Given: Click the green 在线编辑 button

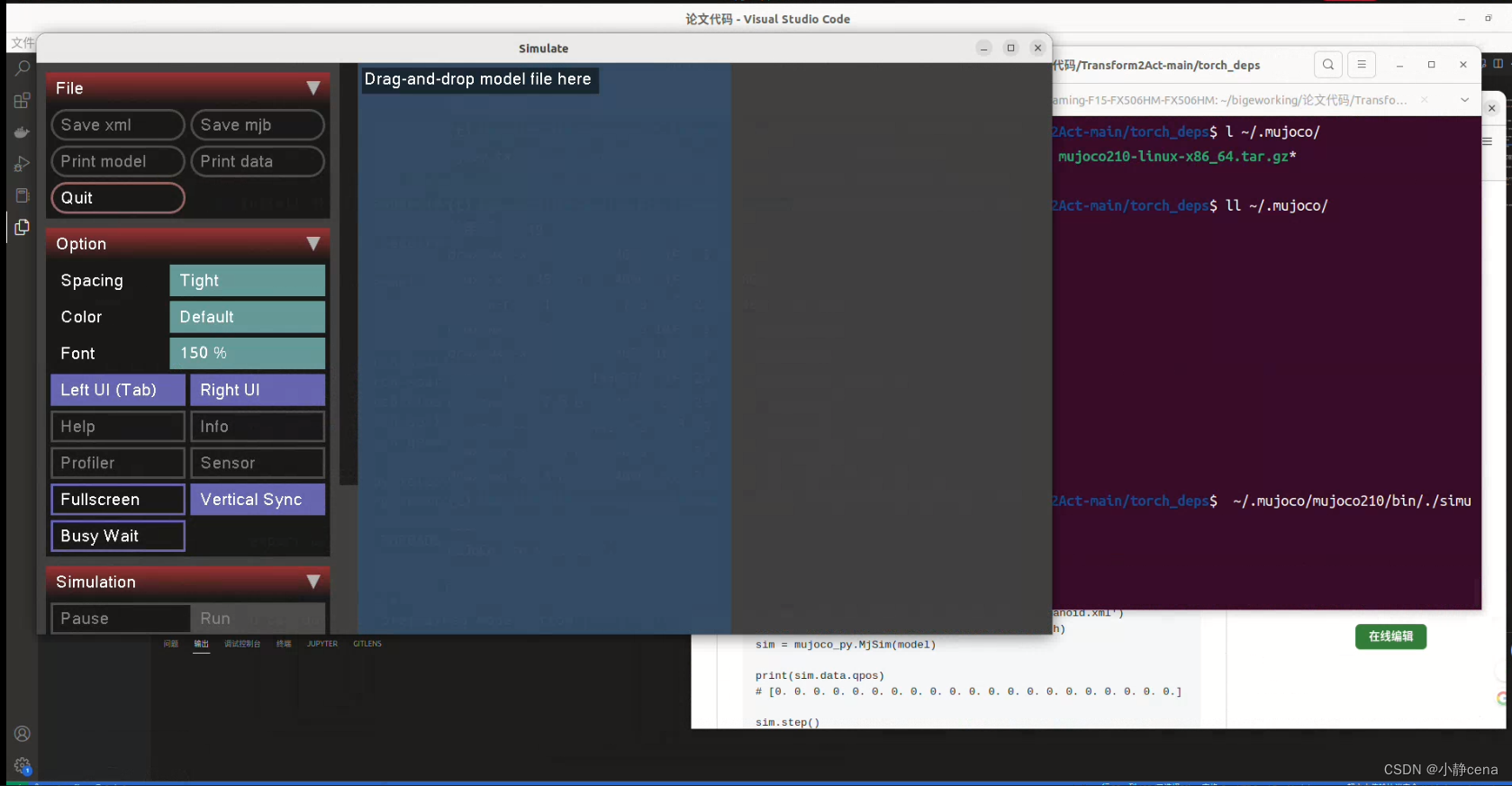Looking at the screenshot, I should pyautogui.click(x=1390, y=637).
